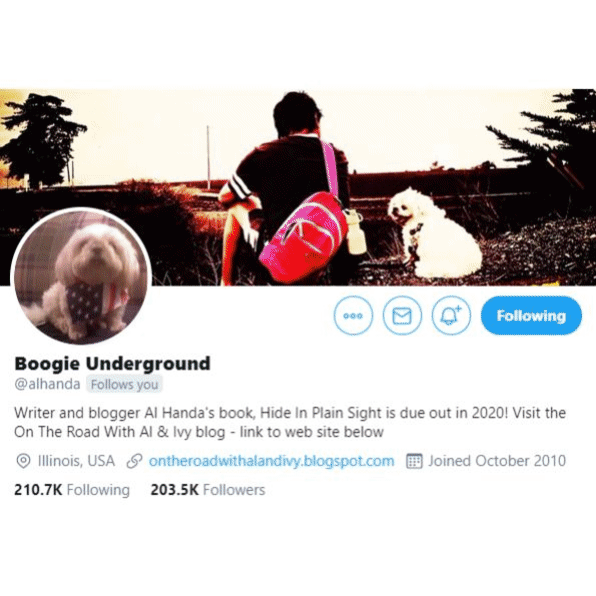Screen dimensions: 596x596
Task: Click the Joined October 2010 text
Action: pyautogui.click(x=497, y=461)
